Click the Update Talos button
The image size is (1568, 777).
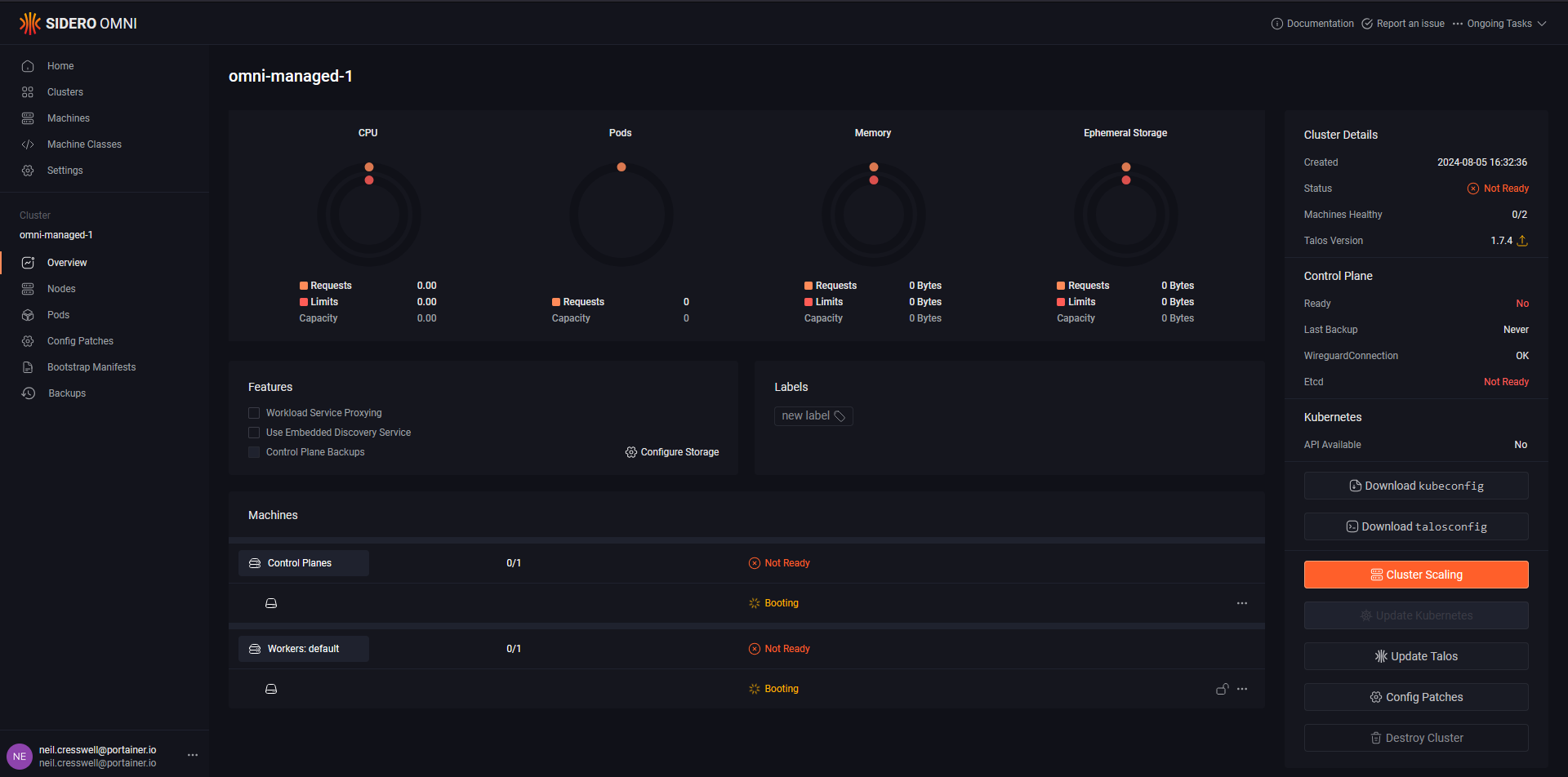[1416, 656]
